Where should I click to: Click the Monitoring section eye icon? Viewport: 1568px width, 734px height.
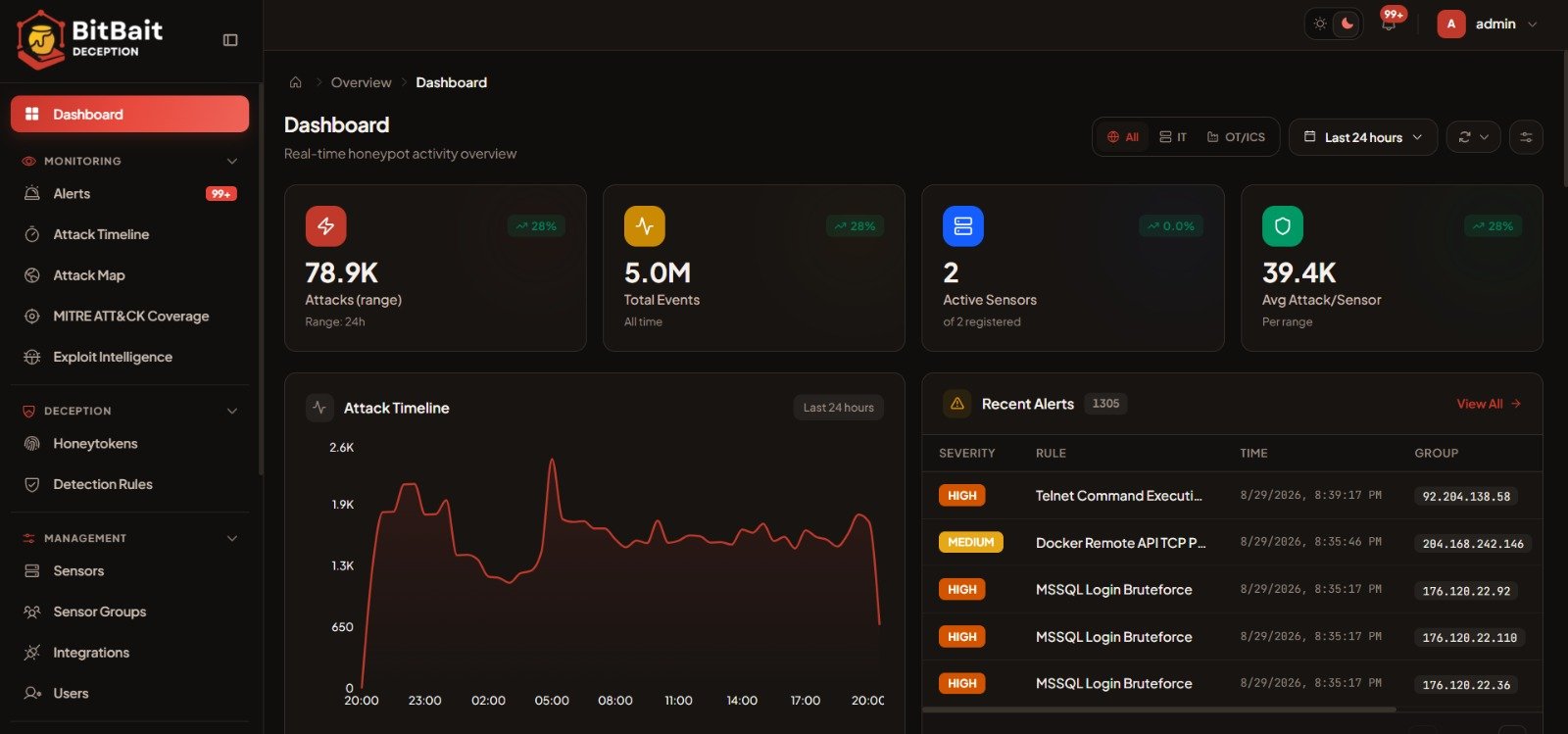click(x=28, y=161)
